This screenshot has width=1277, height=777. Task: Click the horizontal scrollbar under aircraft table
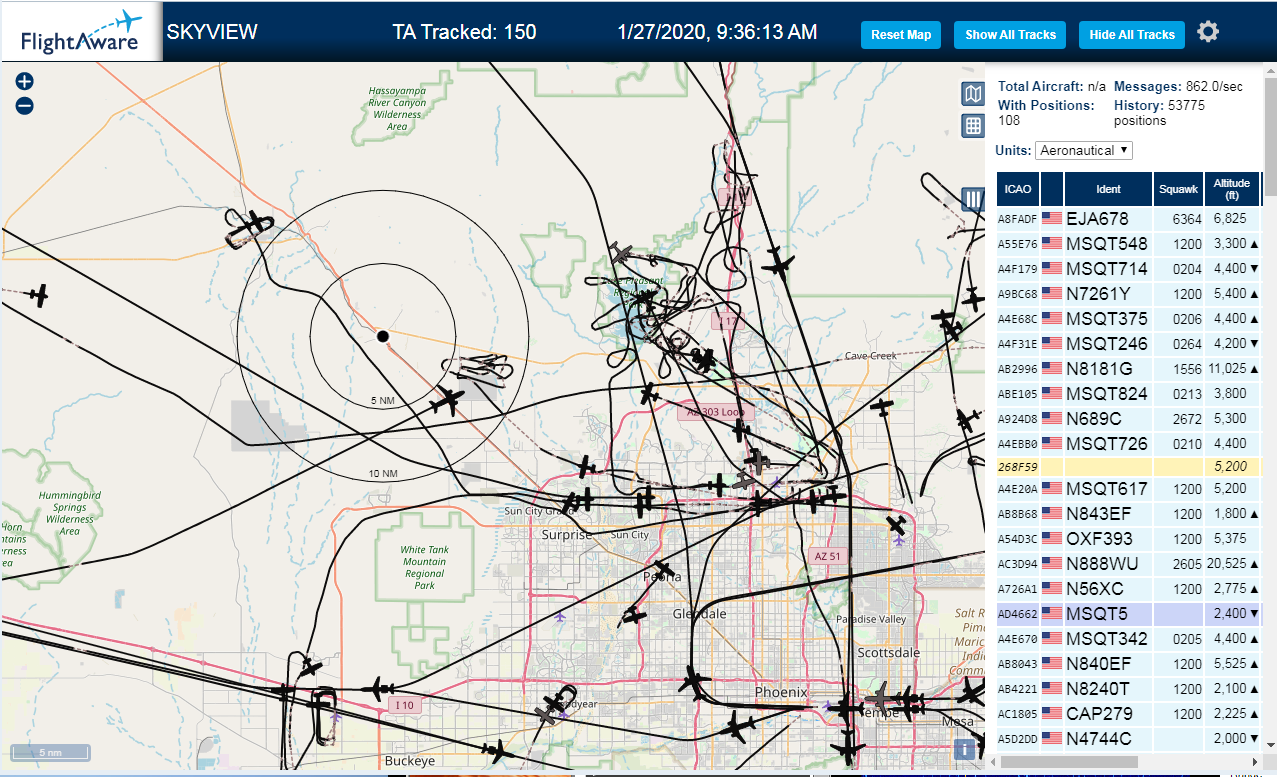pyautogui.click(x=1070, y=762)
